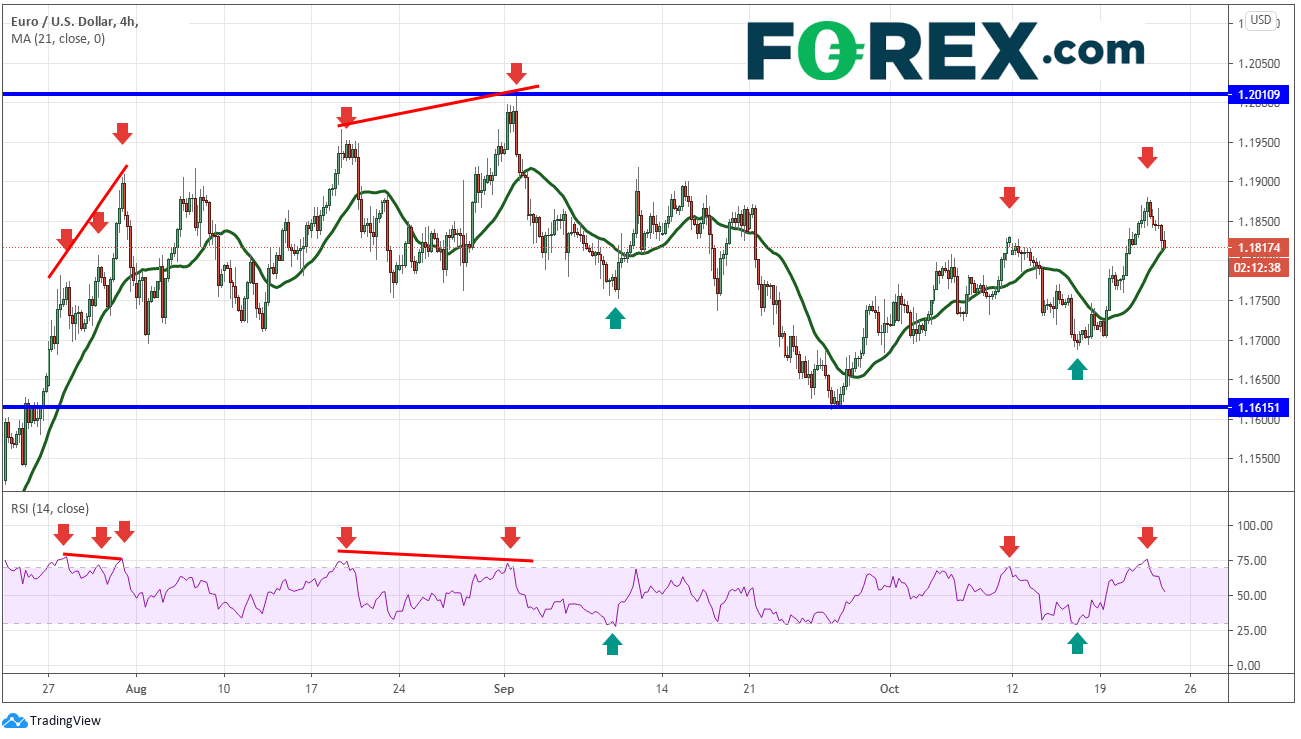
Task: Click the green arrow marking the October 19 low
Action: point(1079,368)
